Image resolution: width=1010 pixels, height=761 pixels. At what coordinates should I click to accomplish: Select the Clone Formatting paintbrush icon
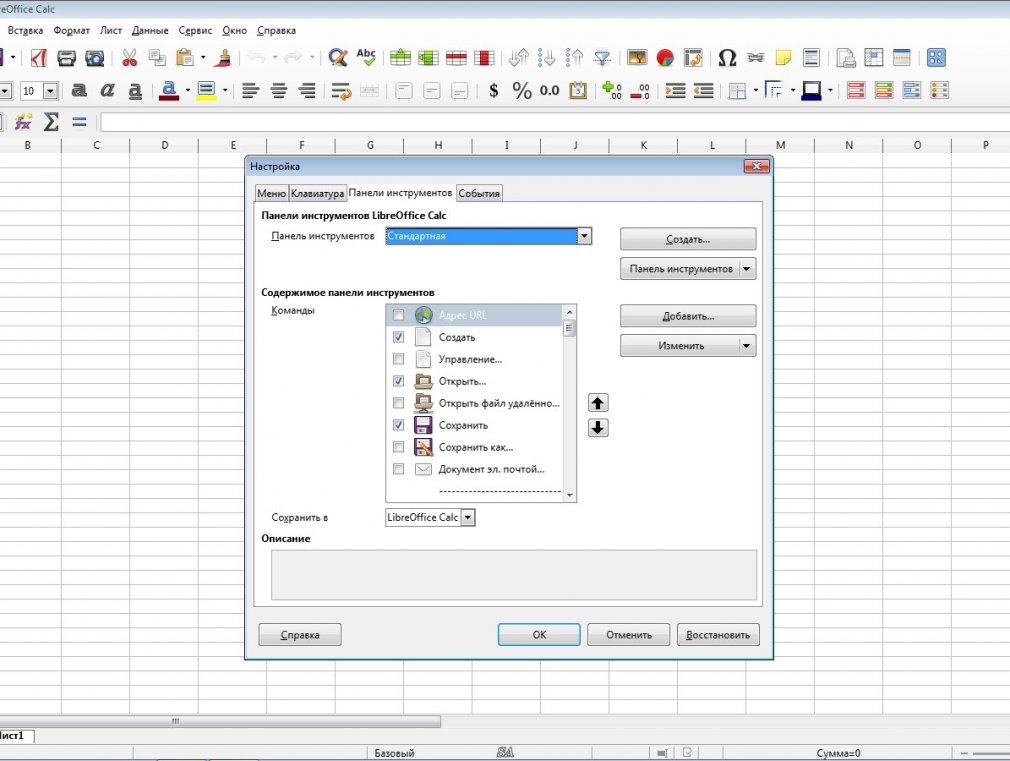pyautogui.click(x=224, y=58)
